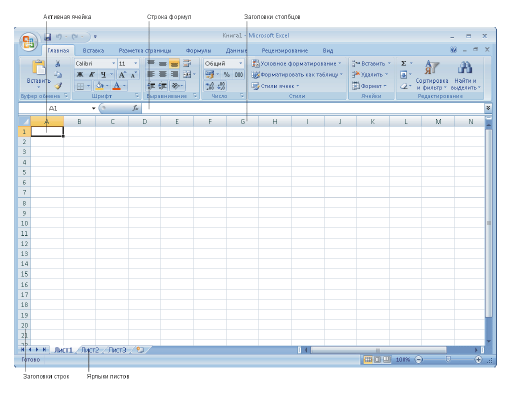Toggle wrap text in cell
The height and width of the screenshot is (399, 522).
(x=187, y=63)
